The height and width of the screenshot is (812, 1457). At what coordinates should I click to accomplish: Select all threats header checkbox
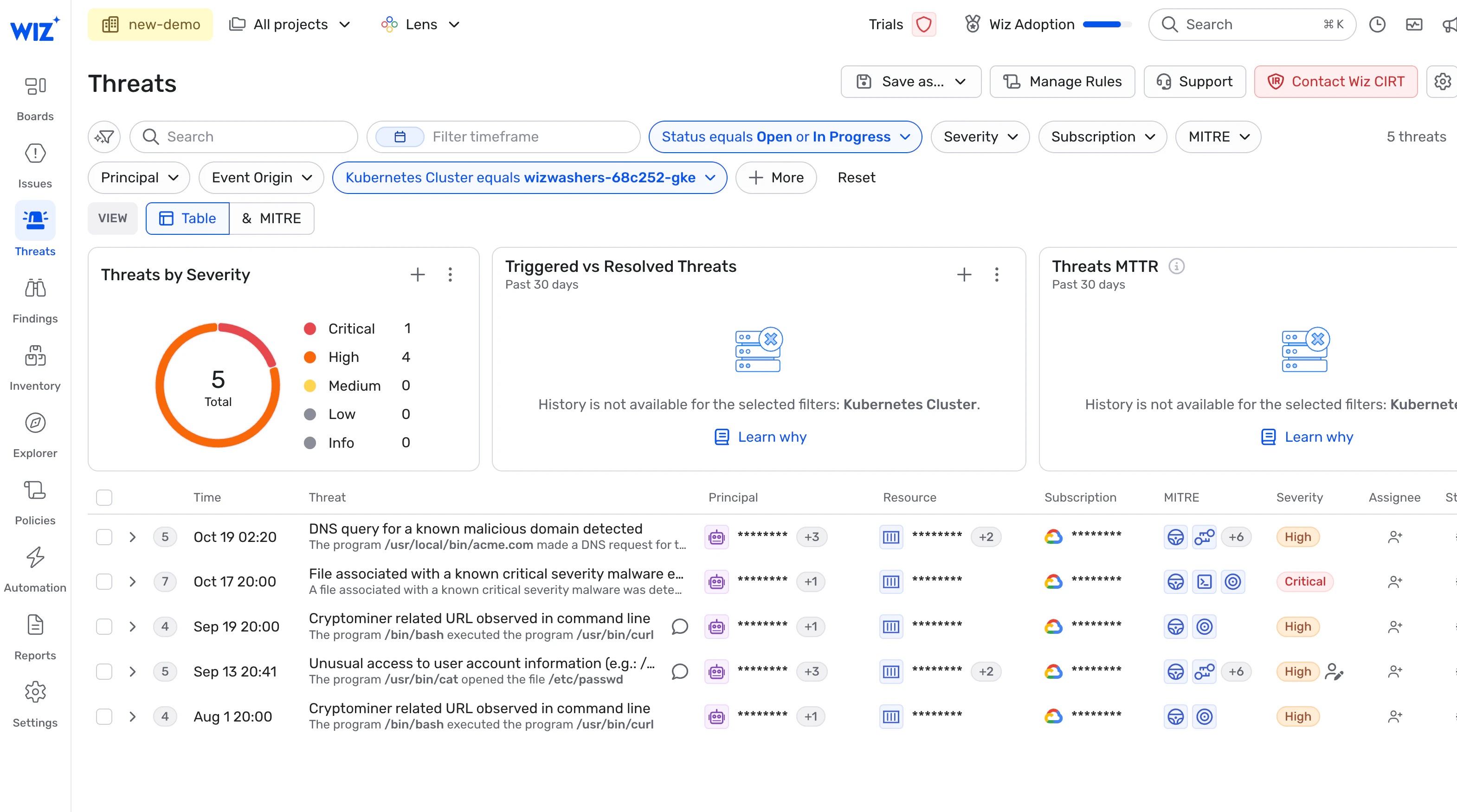coord(104,497)
